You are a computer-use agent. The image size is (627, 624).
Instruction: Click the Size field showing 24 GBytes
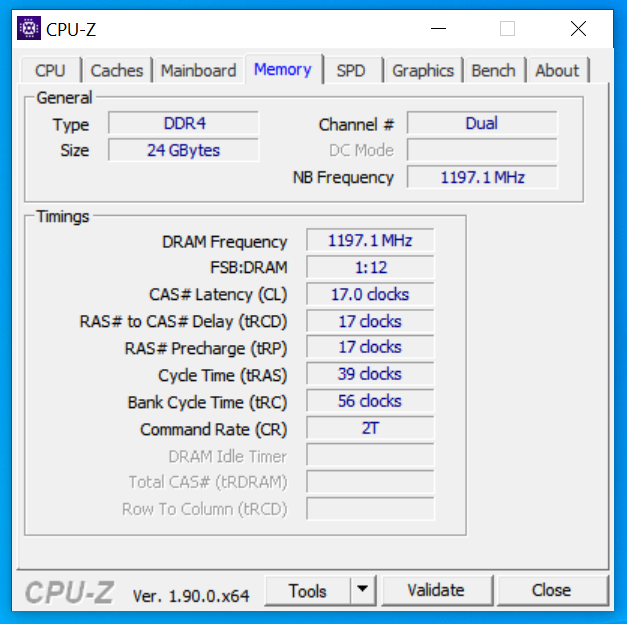point(184,150)
